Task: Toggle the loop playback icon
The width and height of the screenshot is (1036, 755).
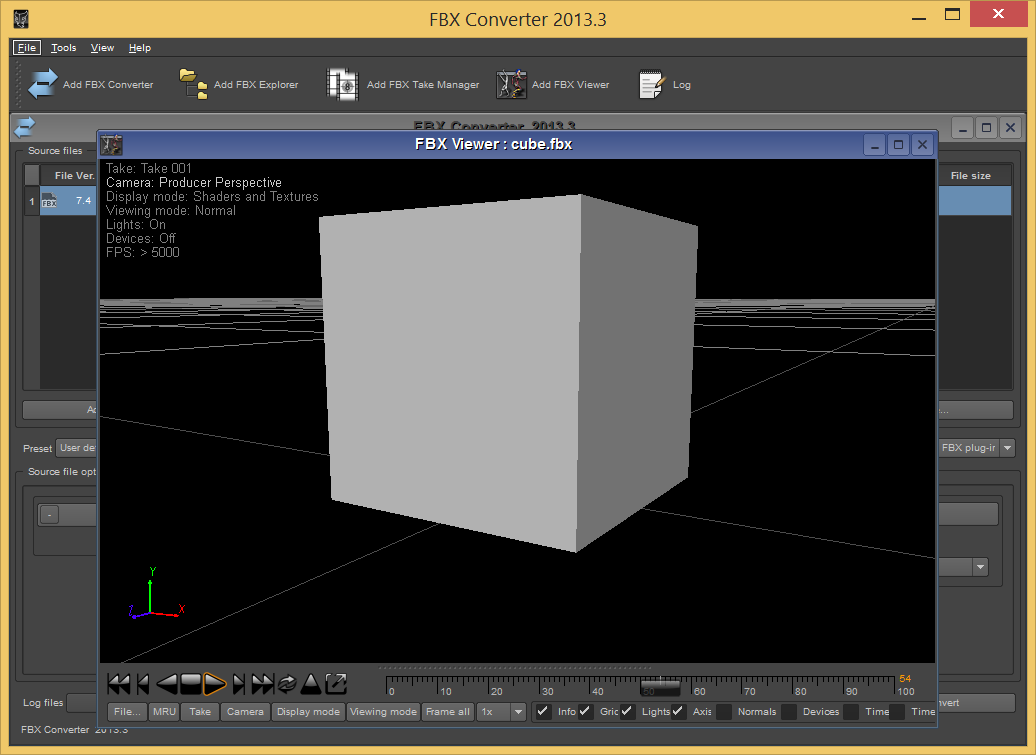Action: pyautogui.click(x=287, y=684)
